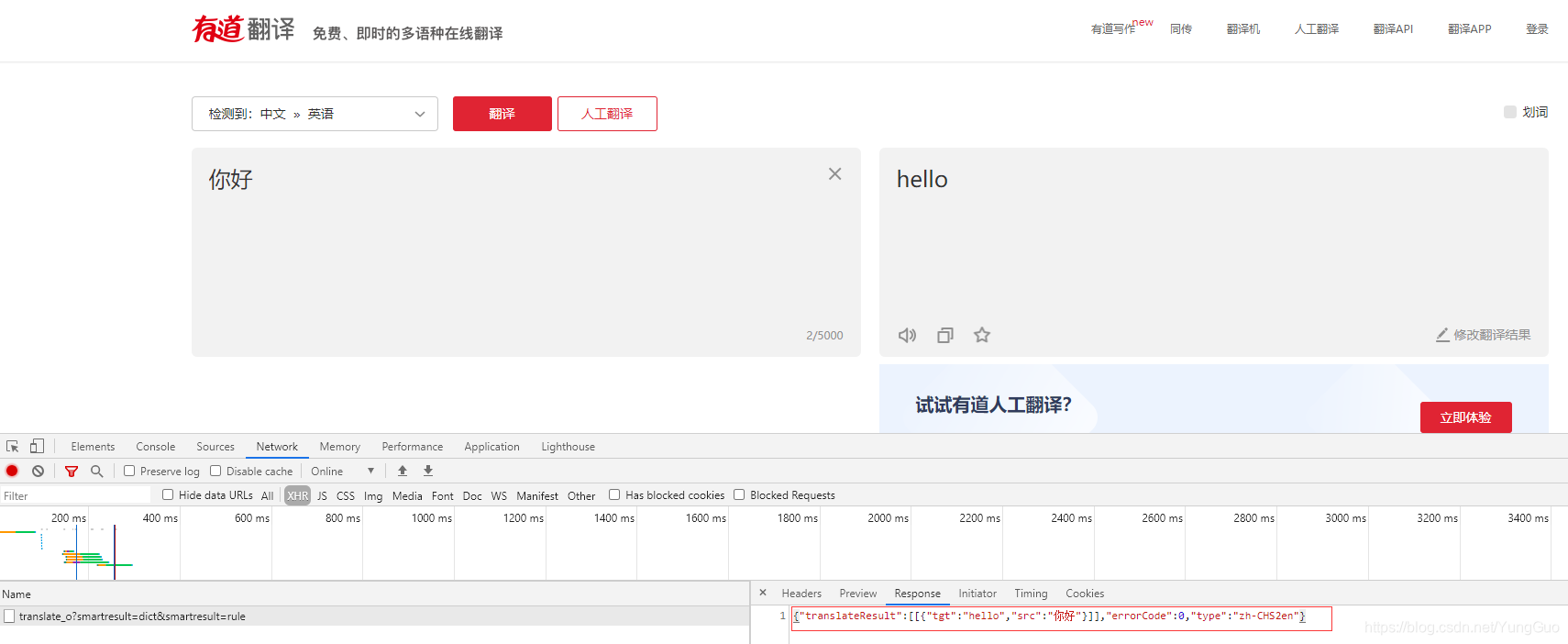The height and width of the screenshot is (644, 1568).
Task: Select the Network tab
Action: click(277, 447)
